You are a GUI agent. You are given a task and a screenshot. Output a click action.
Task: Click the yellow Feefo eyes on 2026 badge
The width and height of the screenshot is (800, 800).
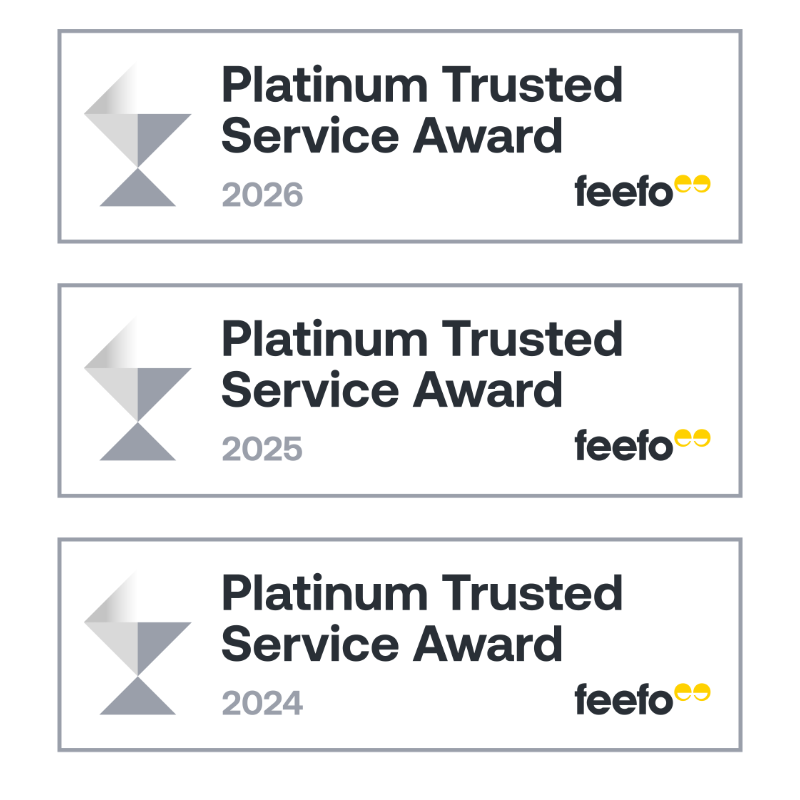[692, 184]
